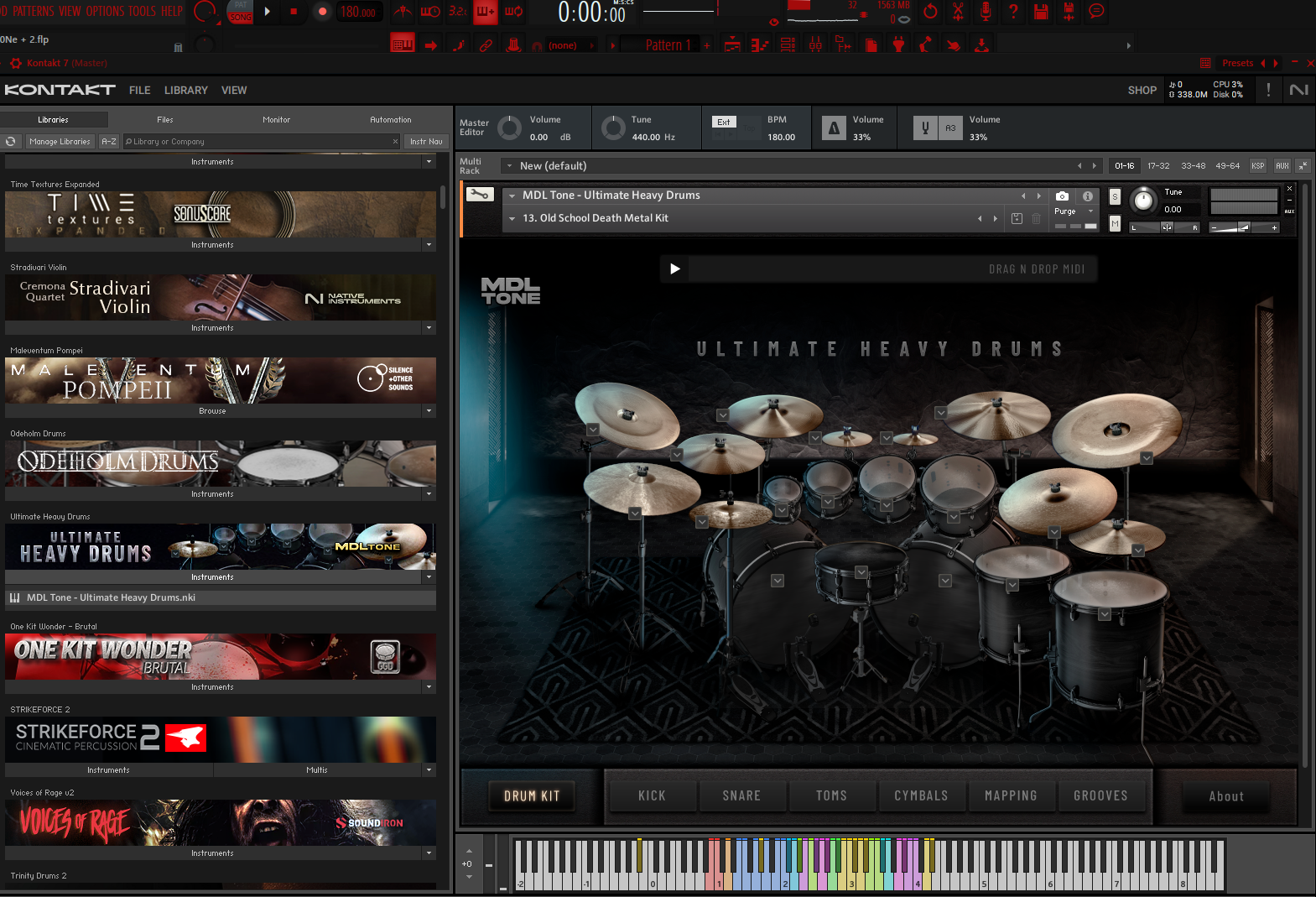Image resolution: width=1316 pixels, height=897 pixels.
Task: Click the FL Studio undo history icon
Action: click(x=930, y=12)
